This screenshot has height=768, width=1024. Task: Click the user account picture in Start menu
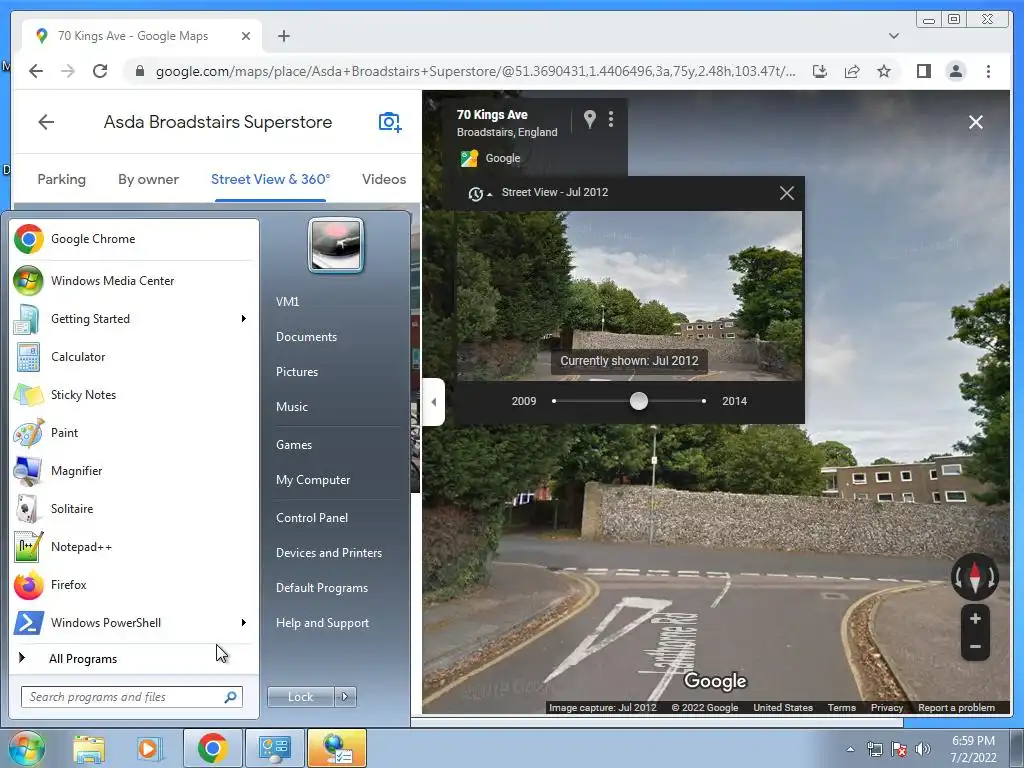pyautogui.click(x=336, y=246)
